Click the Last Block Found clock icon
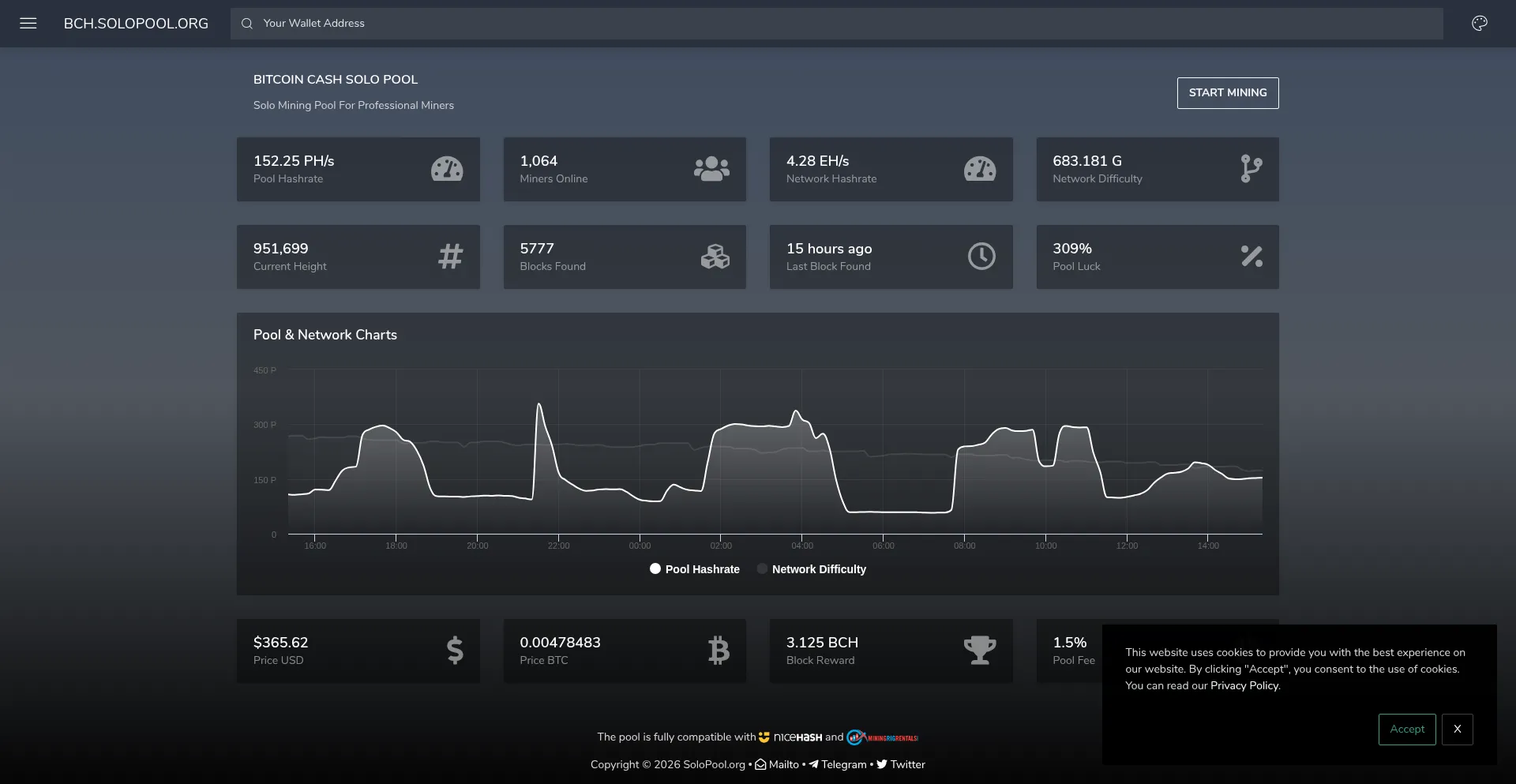Image resolution: width=1516 pixels, height=784 pixels. coord(981,257)
